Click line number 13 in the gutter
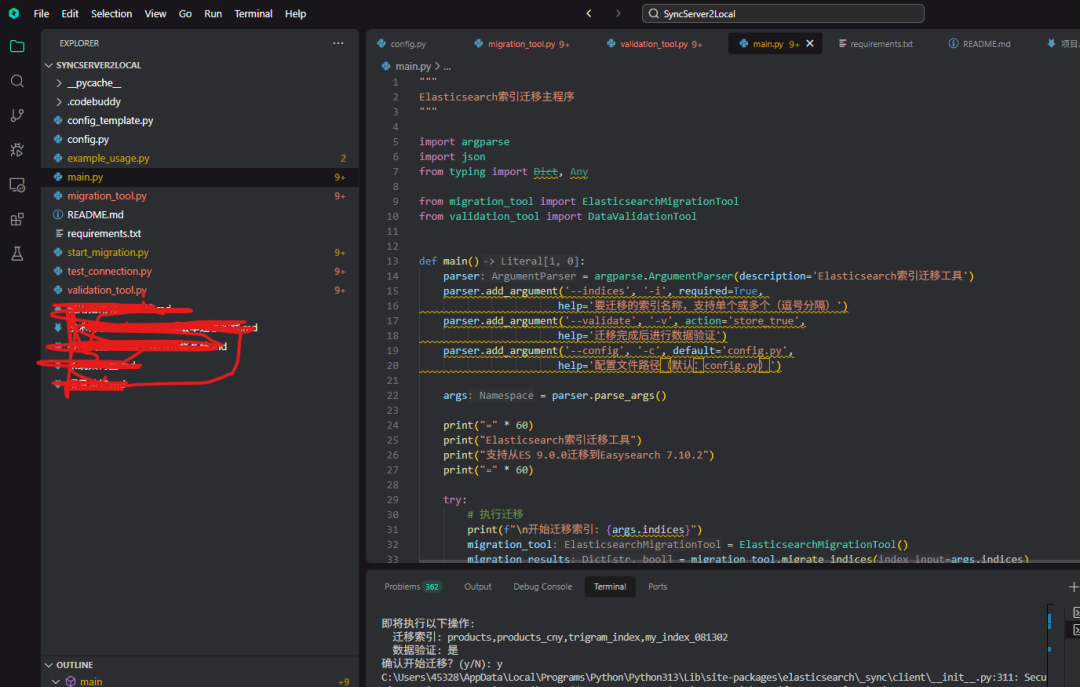Image resolution: width=1080 pixels, height=687 pixels. coord(393,261)
